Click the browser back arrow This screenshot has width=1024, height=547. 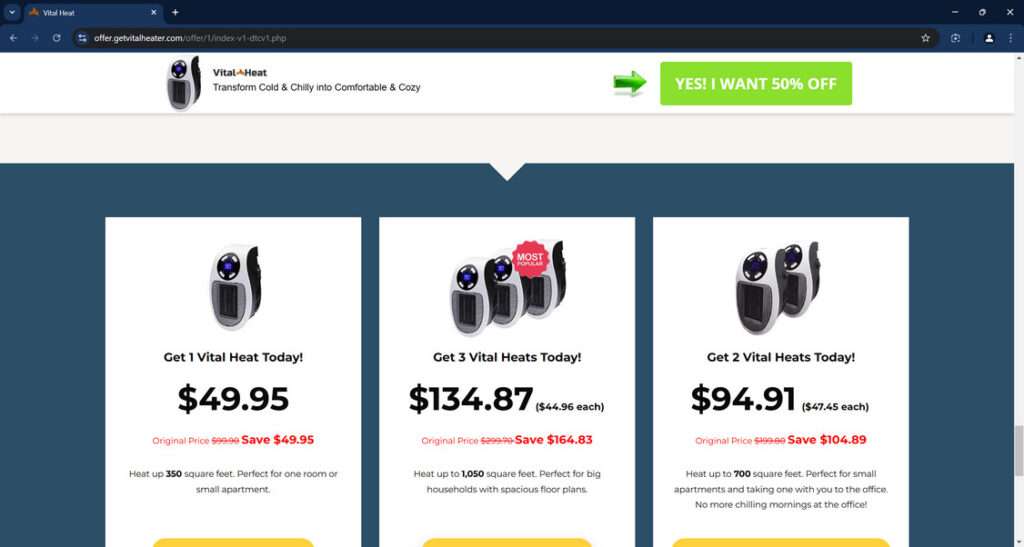14,38
